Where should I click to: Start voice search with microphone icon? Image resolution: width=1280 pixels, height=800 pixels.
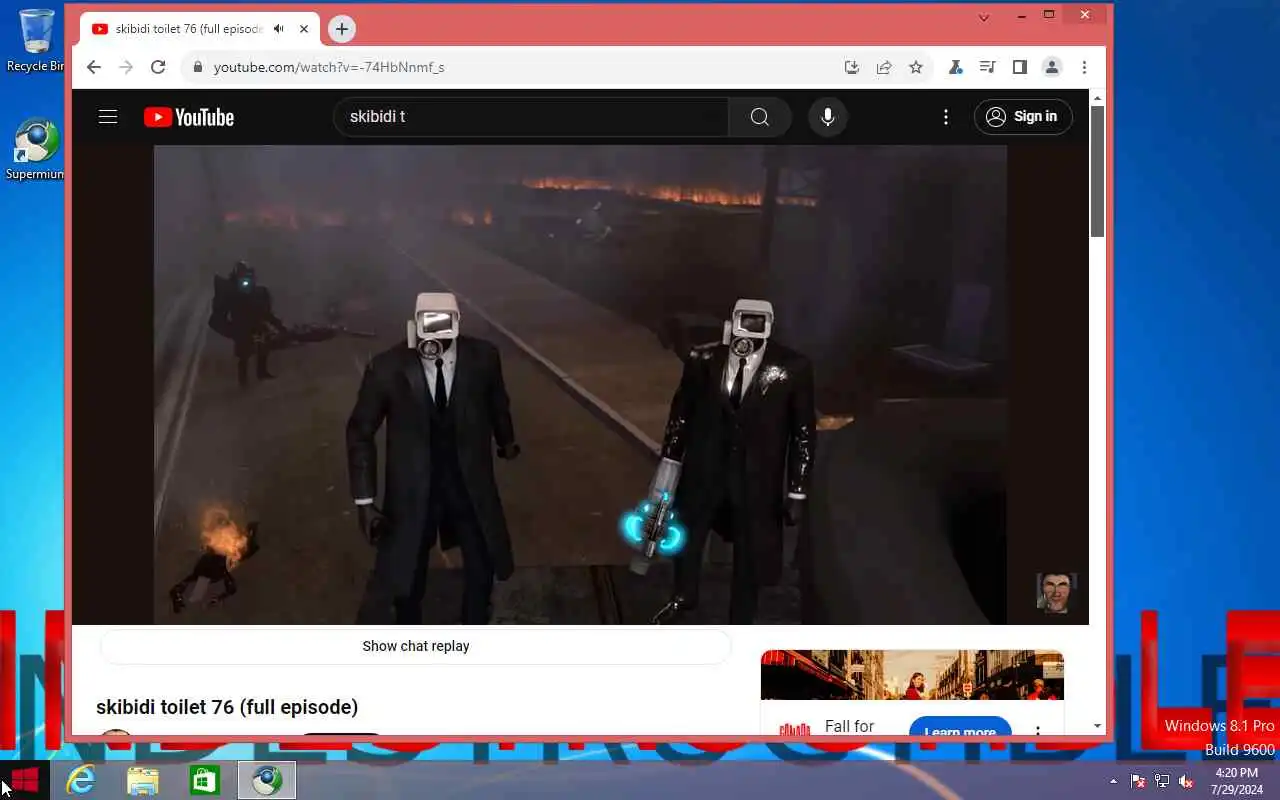[828, 117]
